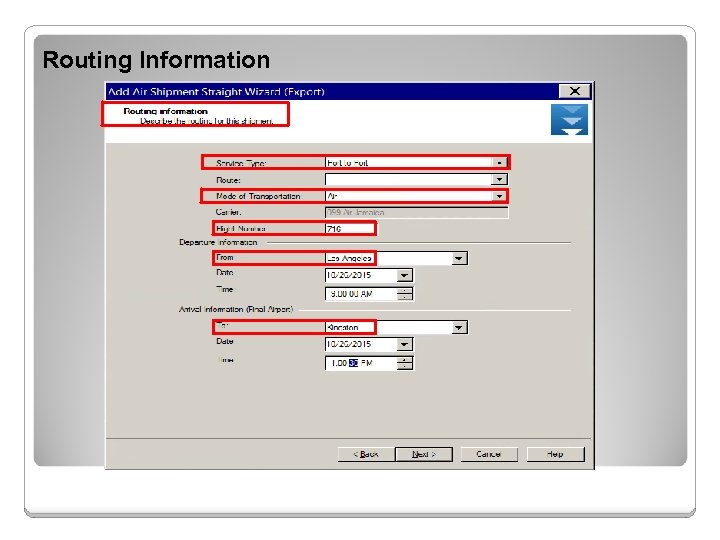
Task: Click the 'Carrier:' label
Action: [x=228, y=212]
